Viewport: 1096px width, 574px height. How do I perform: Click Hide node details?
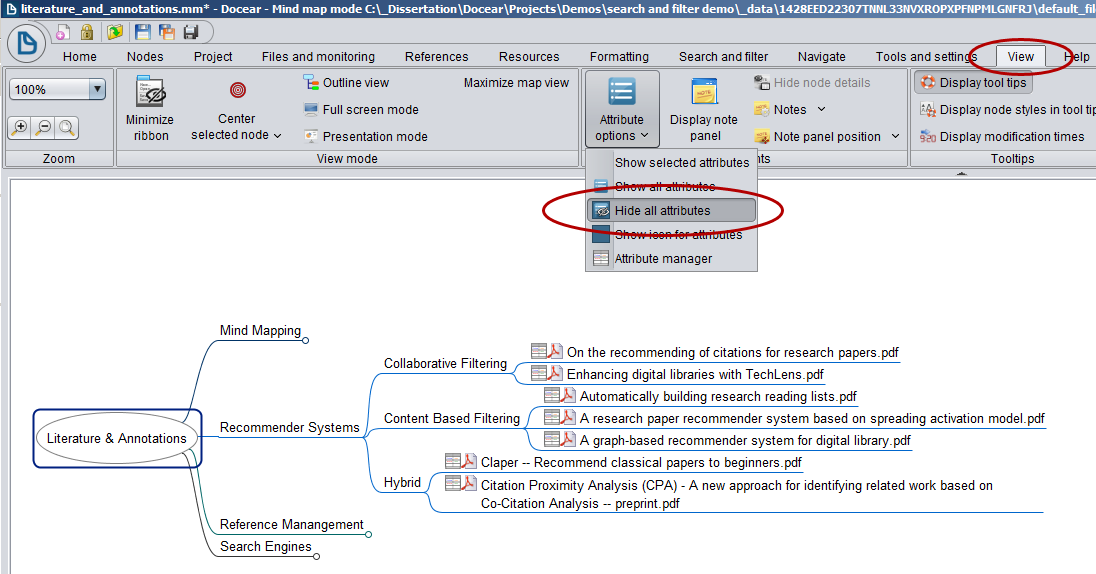point(812,82)
